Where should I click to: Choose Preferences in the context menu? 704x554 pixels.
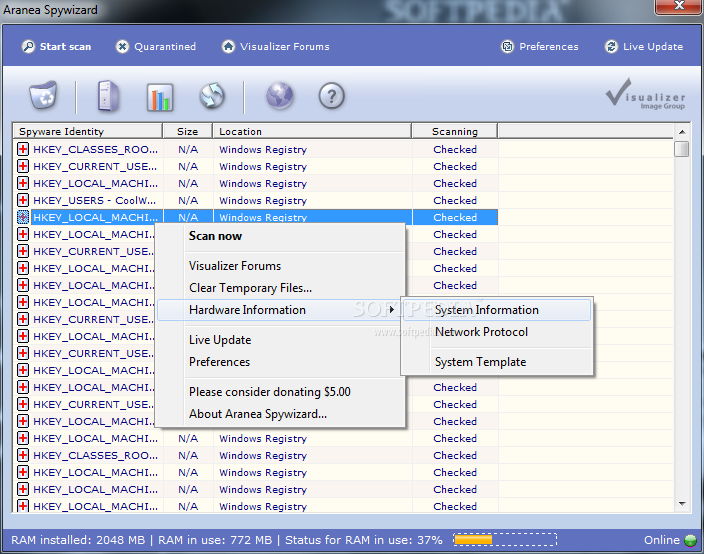(280, 362)
